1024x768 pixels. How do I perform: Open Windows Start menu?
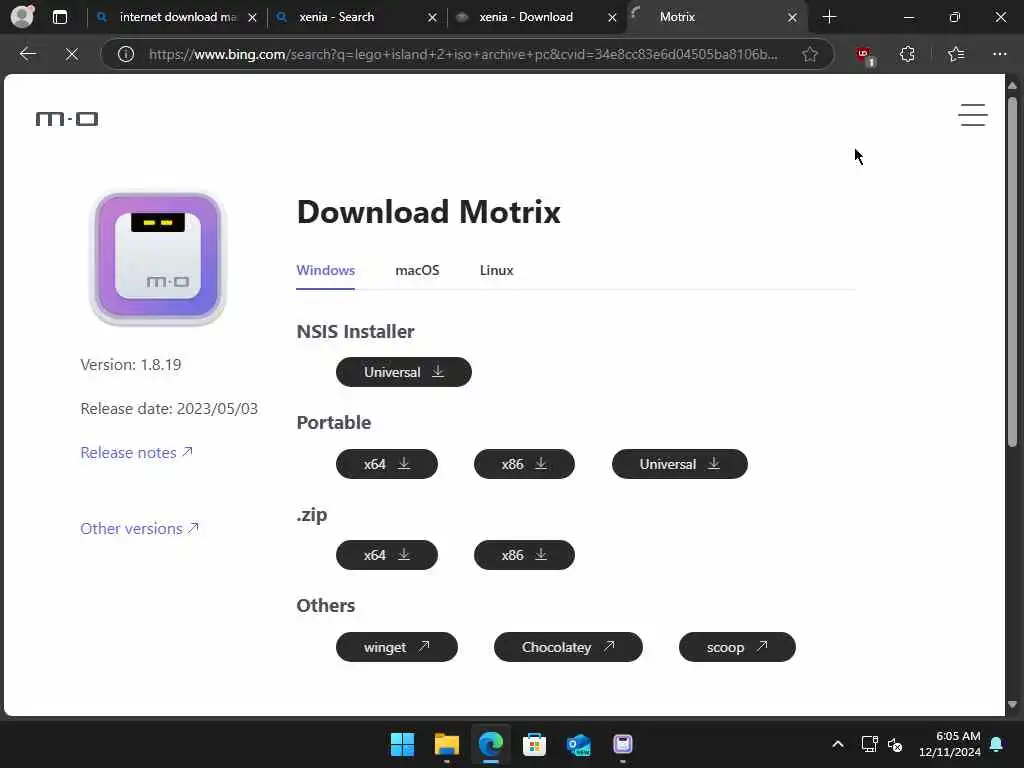402,744
